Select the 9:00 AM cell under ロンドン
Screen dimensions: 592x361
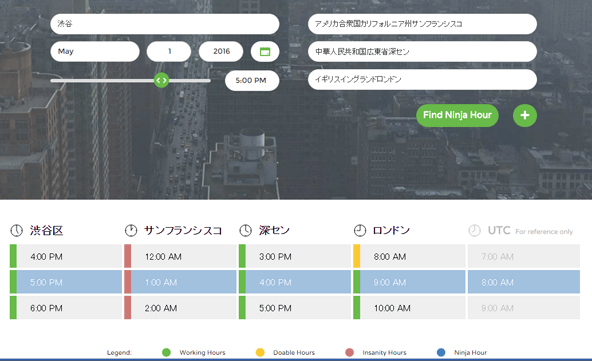click(x=409, y=282)
